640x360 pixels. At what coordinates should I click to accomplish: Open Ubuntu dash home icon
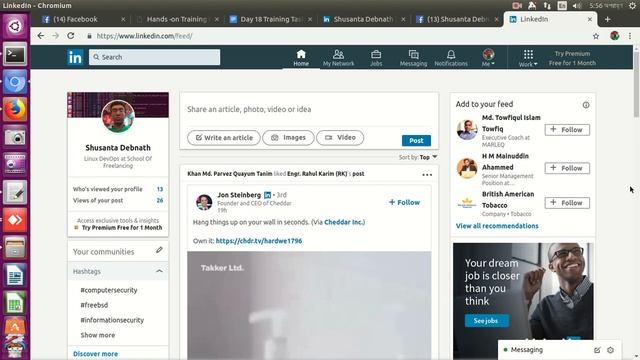15,27
